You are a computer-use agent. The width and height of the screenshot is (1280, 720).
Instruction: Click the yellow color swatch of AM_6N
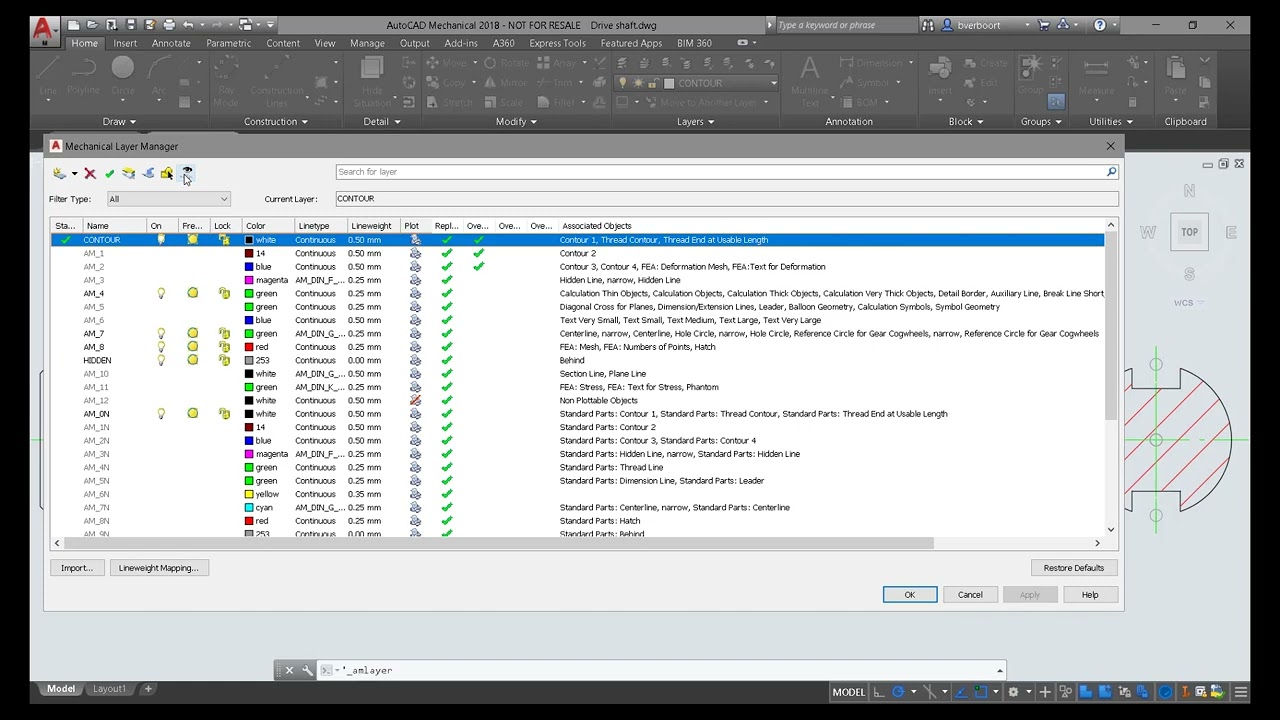(x=249, y=494)
